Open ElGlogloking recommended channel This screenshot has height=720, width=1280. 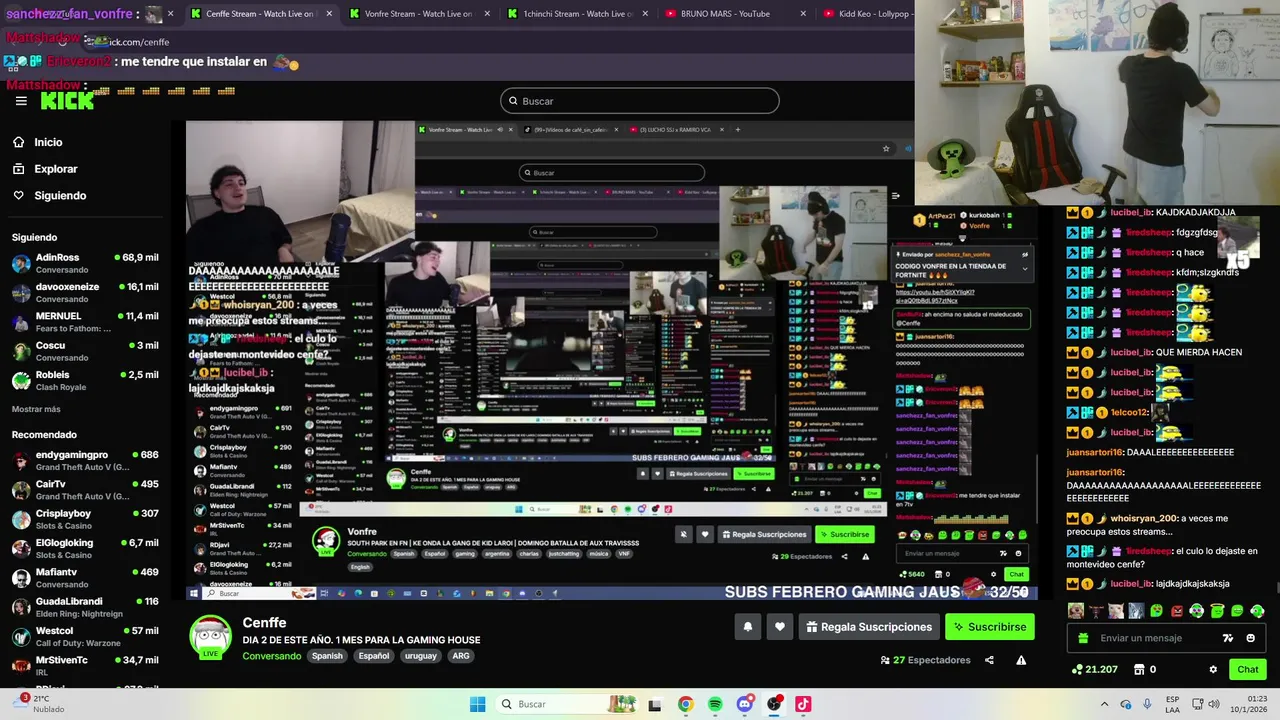85,548
